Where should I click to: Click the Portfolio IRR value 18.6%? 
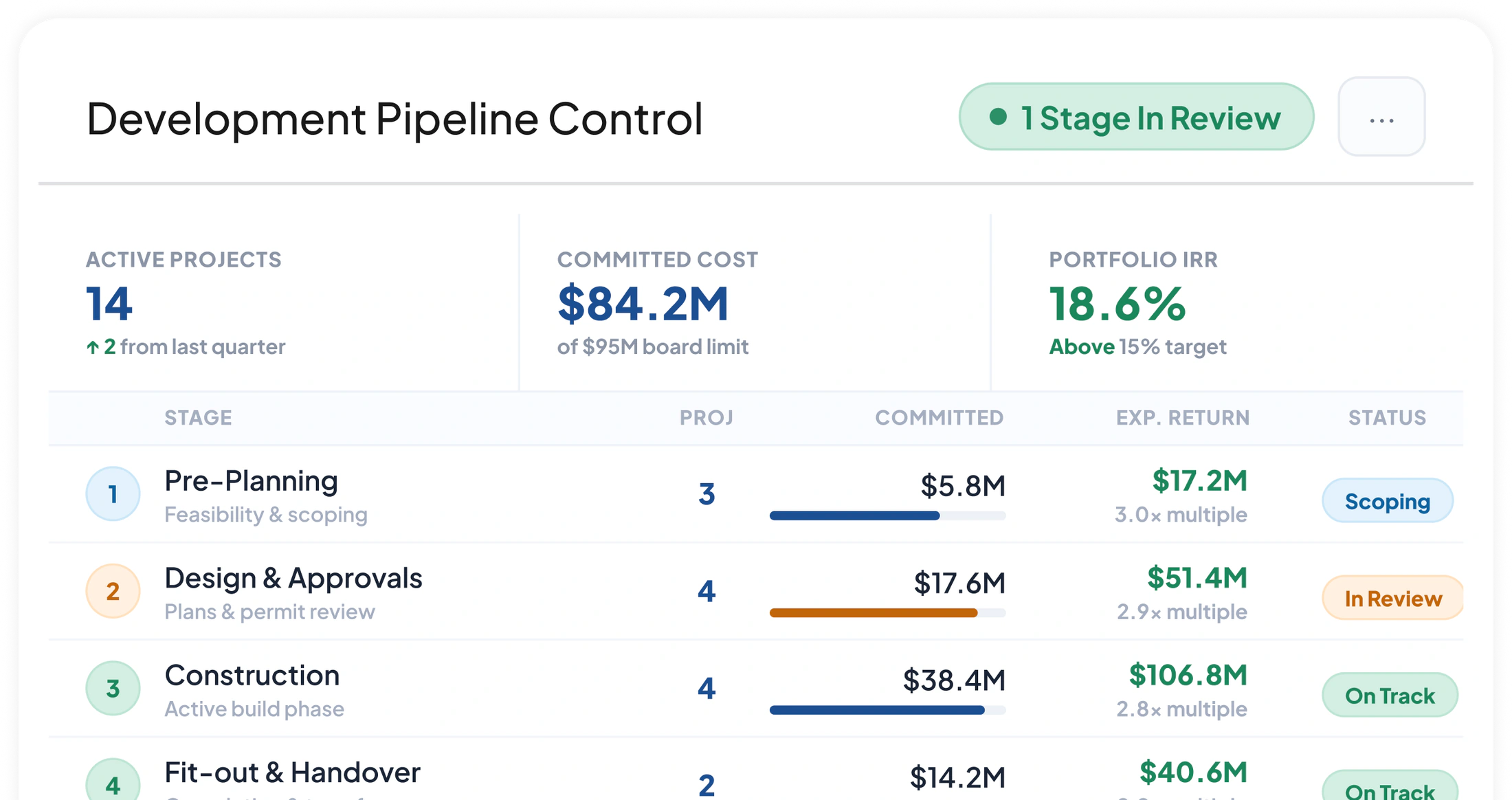(1117, 304)
